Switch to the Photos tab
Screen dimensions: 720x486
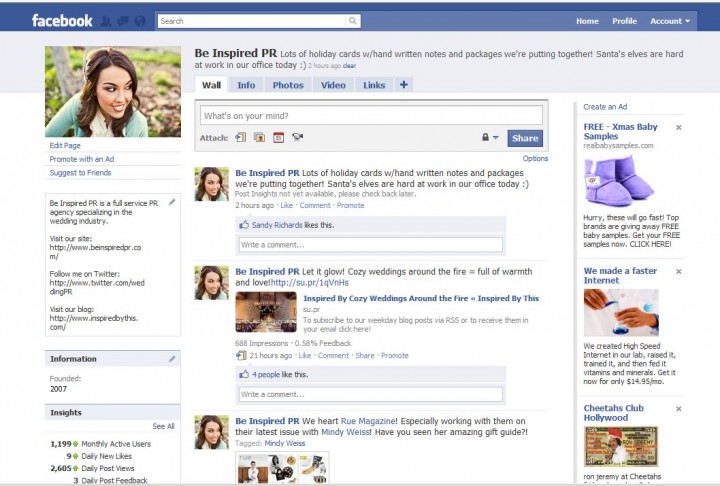(x=288, y=85)
